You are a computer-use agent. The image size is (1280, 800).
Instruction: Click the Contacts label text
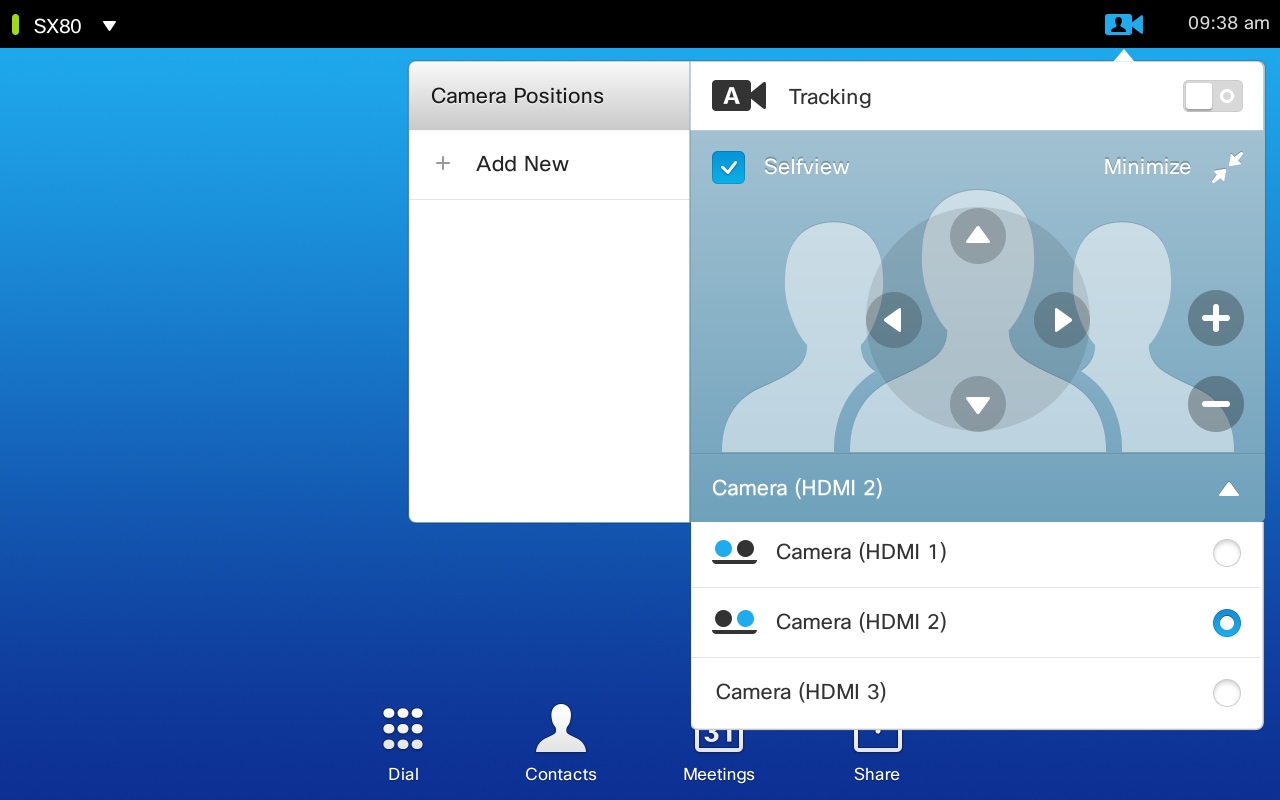point(561,774)
